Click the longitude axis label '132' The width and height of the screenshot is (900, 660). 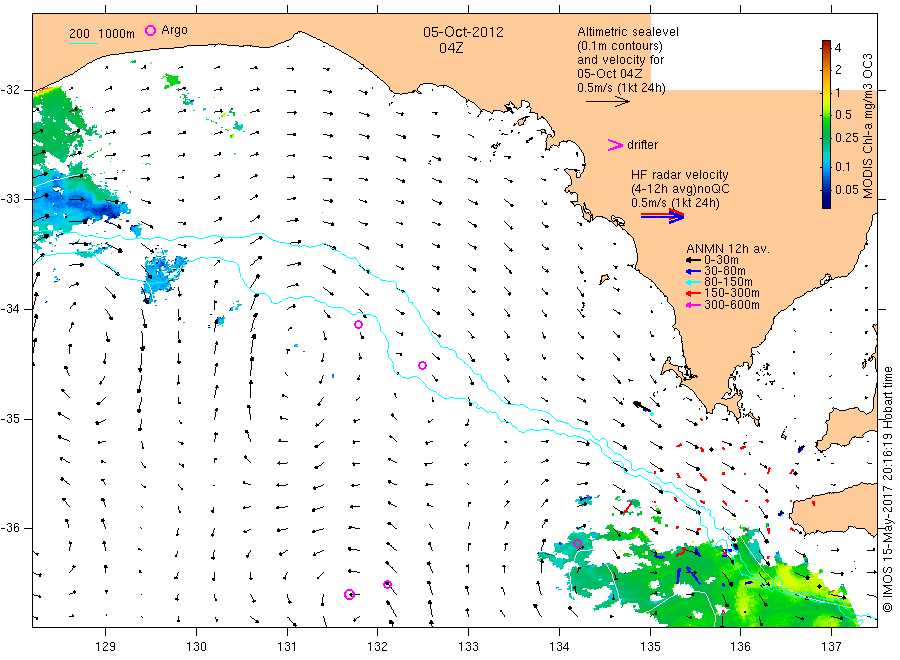click(x=378, y=647)
